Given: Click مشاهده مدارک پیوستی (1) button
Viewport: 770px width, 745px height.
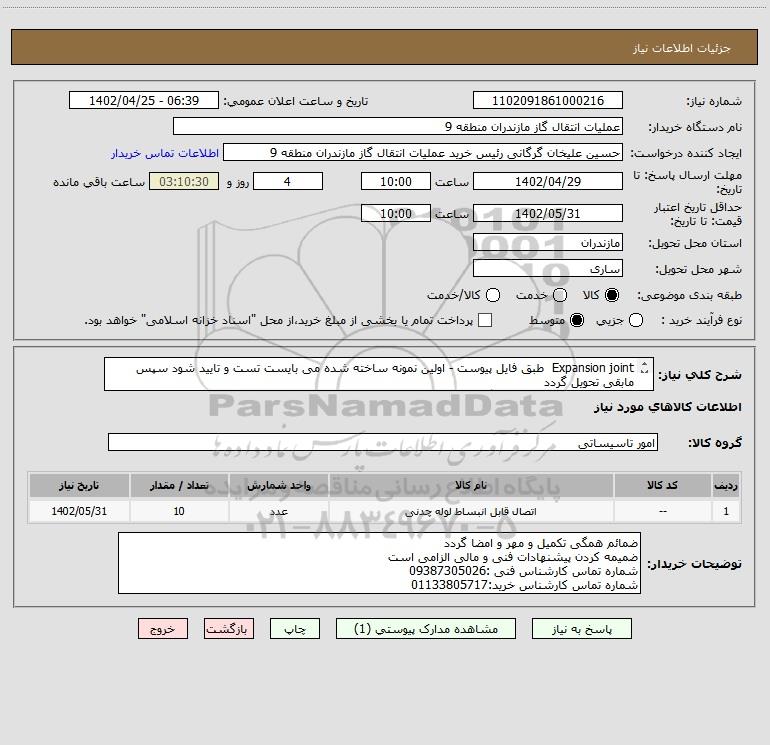Looking at the screenshot, I should [426, 629].
